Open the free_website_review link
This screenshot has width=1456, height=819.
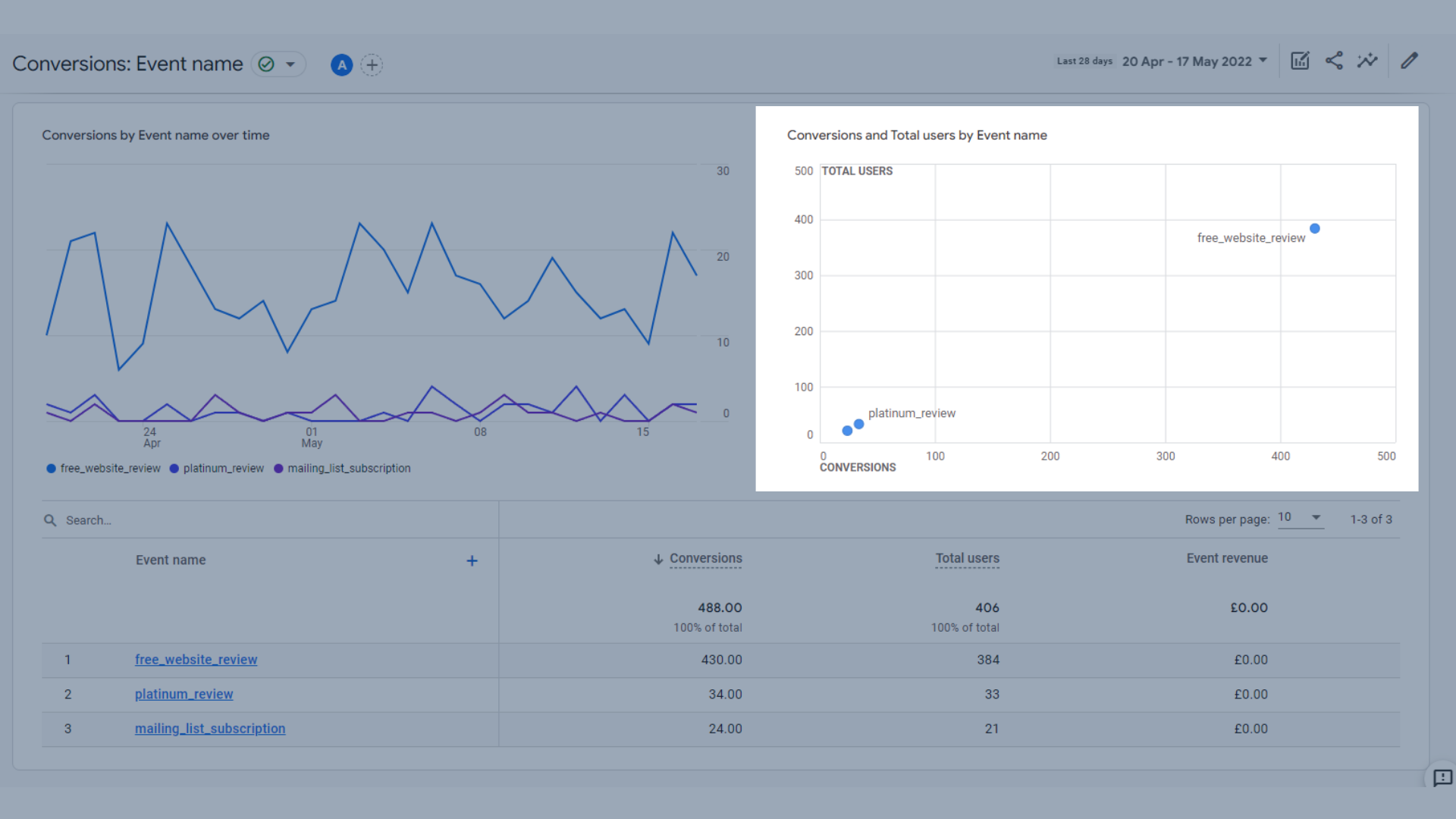[196, 660]
